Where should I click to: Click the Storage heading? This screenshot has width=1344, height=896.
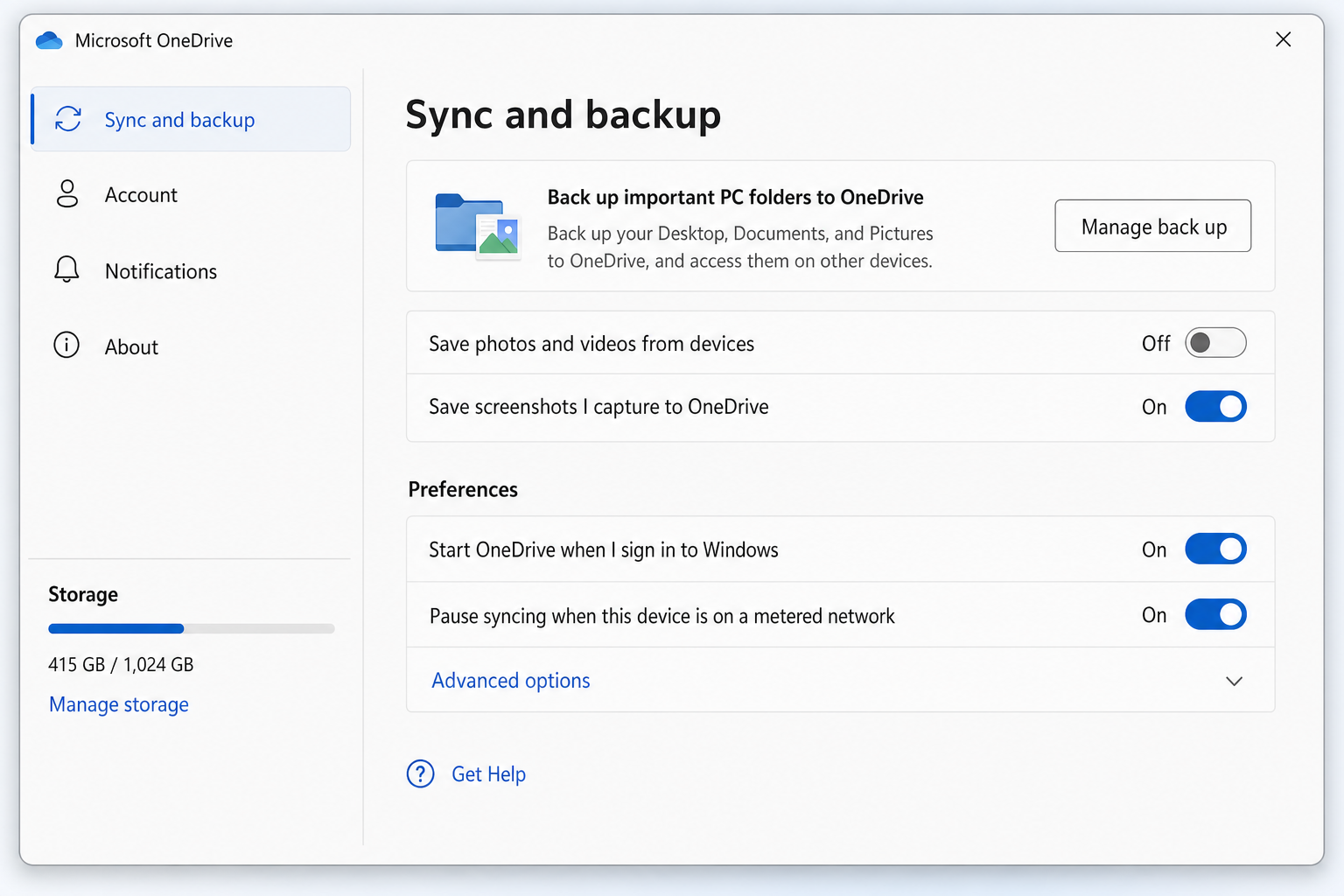coord(83,595)
